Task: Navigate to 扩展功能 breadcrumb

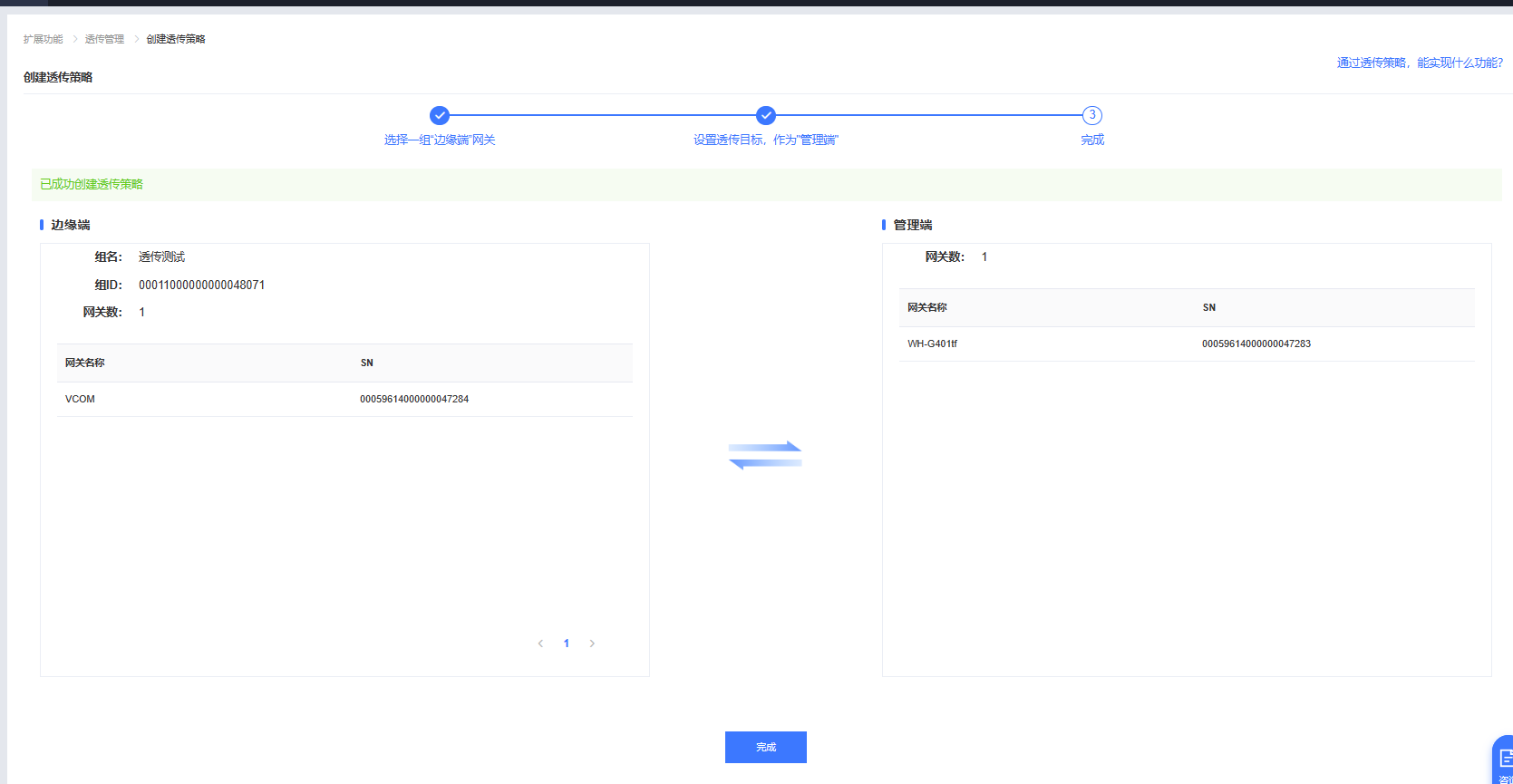Action: (43, 39)
